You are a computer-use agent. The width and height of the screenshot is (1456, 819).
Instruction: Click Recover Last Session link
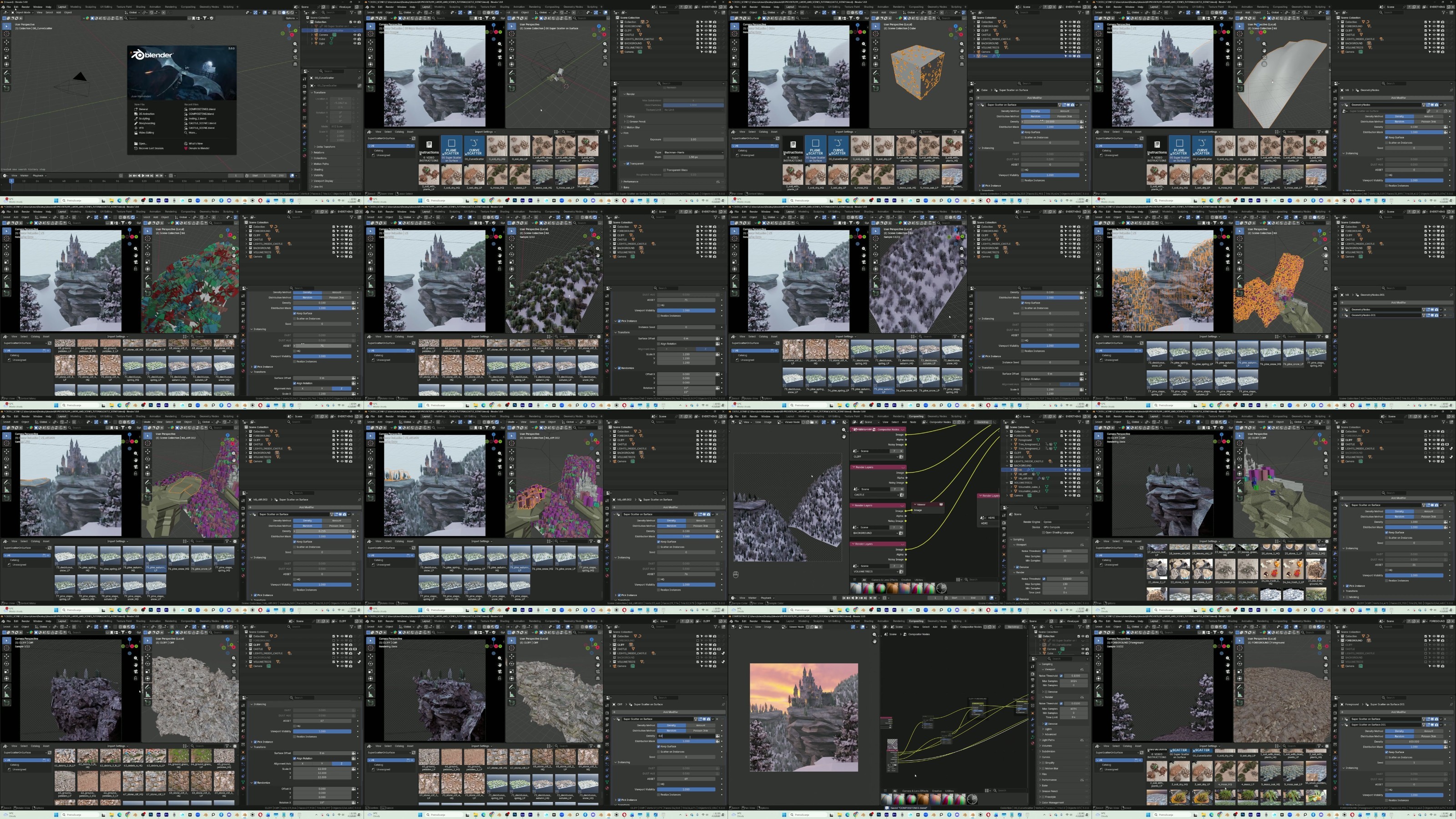152,149
